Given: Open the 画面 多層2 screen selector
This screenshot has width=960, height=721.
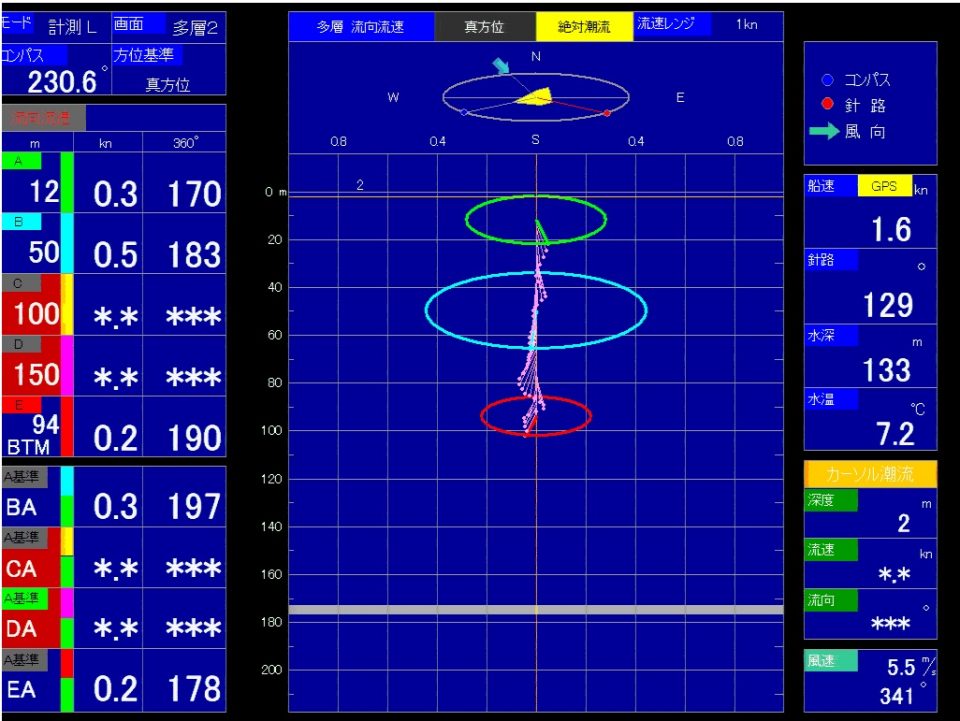Looking at the screenshot, I should (x=168, y=26).
